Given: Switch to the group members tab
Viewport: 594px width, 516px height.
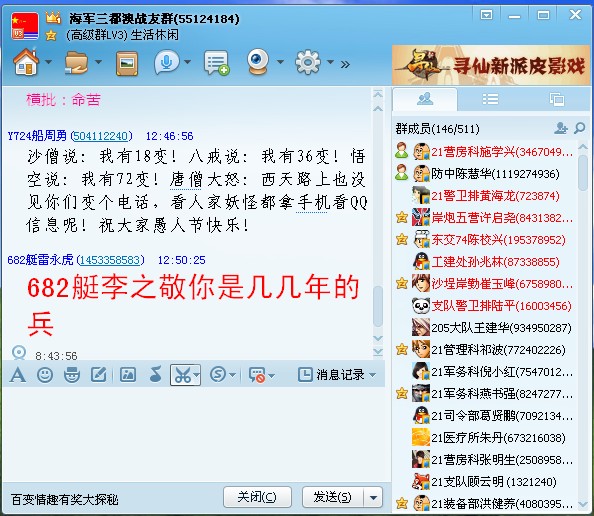Looking at the screenshot, I should click(425, 99).
